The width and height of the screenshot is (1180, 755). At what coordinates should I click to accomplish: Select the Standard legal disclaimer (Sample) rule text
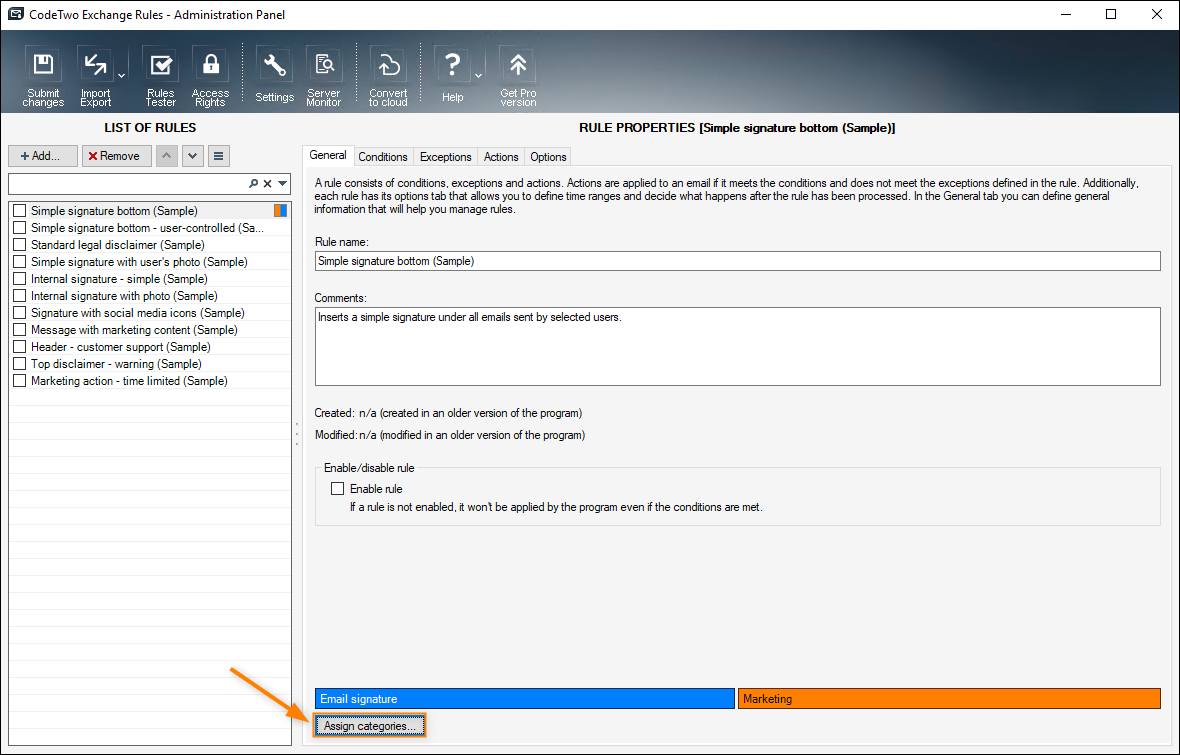coord(117,245)
